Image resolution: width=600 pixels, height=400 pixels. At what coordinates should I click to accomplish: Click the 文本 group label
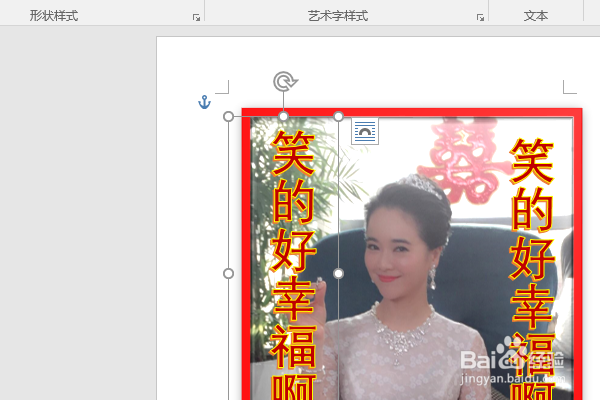536,16
